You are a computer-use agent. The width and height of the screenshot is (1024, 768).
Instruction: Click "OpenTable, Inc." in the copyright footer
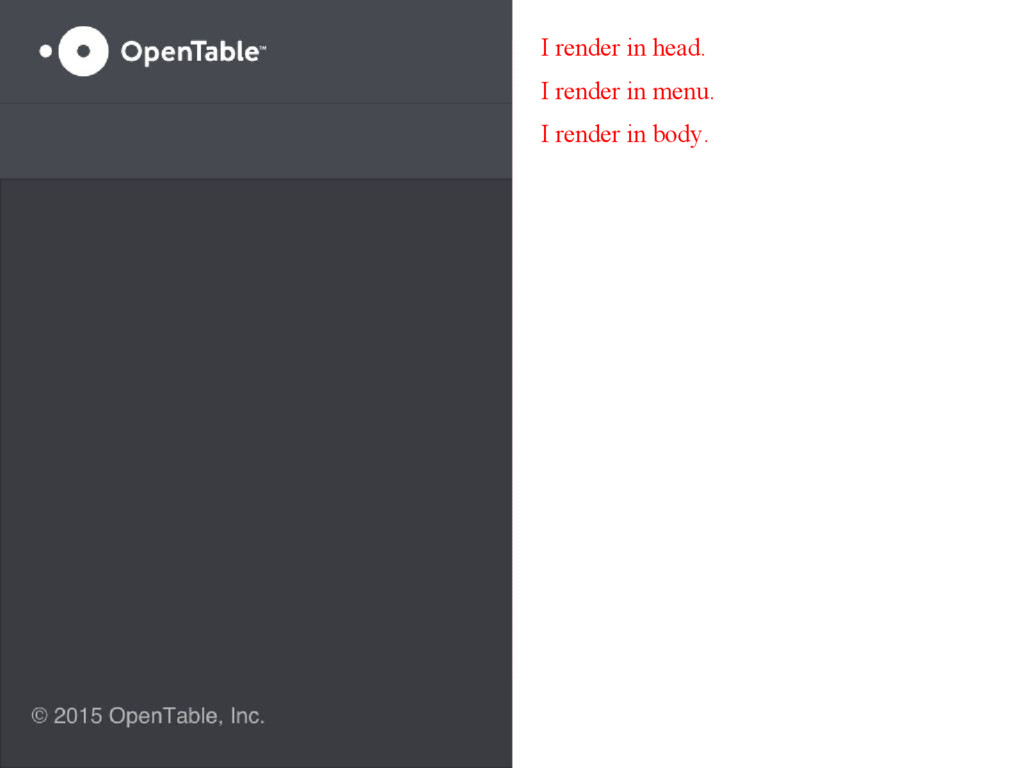[x=187, y=716]
